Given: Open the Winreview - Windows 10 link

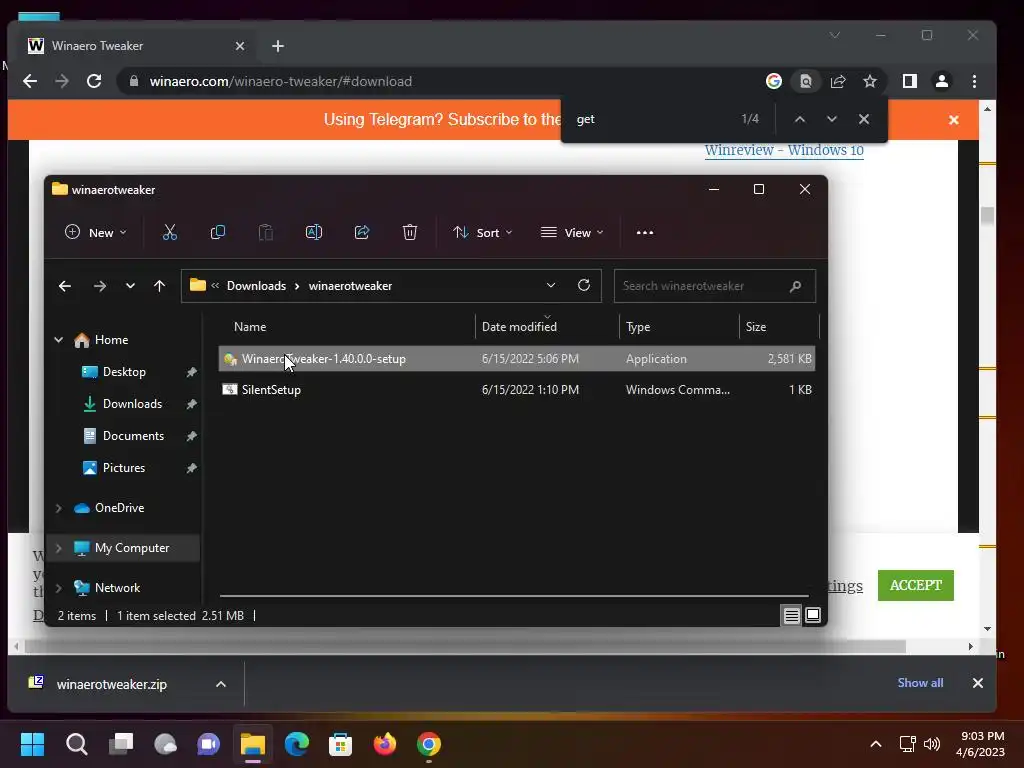Looking at the screenshot, I should tap(784, 150).
